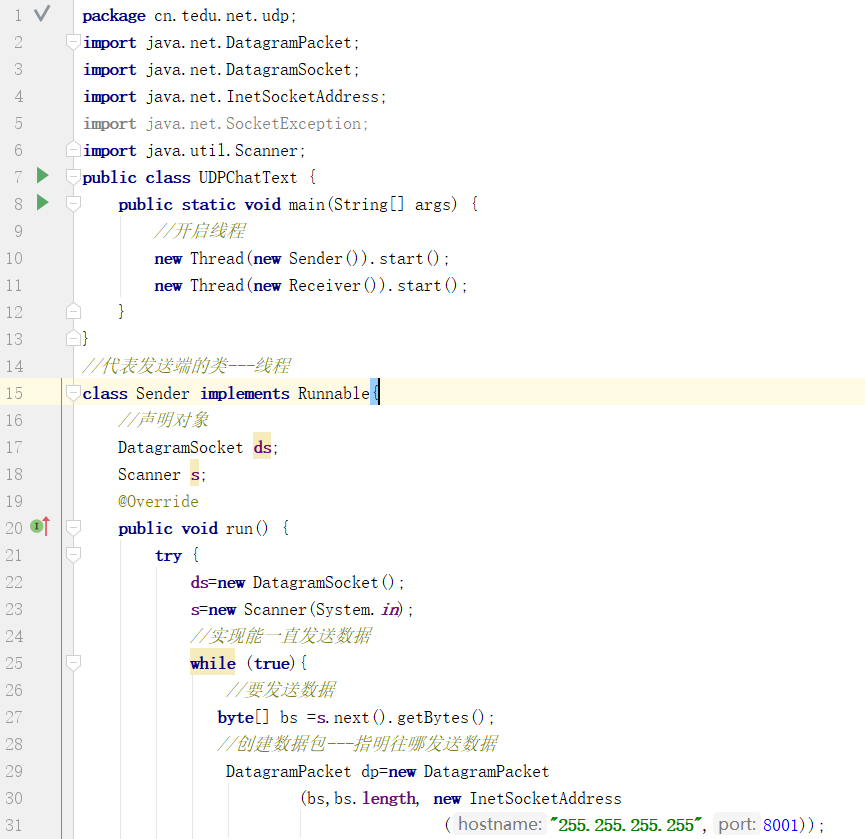This screenshot has width=865, height=839.
Task: Run main method using line 8 run arrow
Action: pos(42,202)
